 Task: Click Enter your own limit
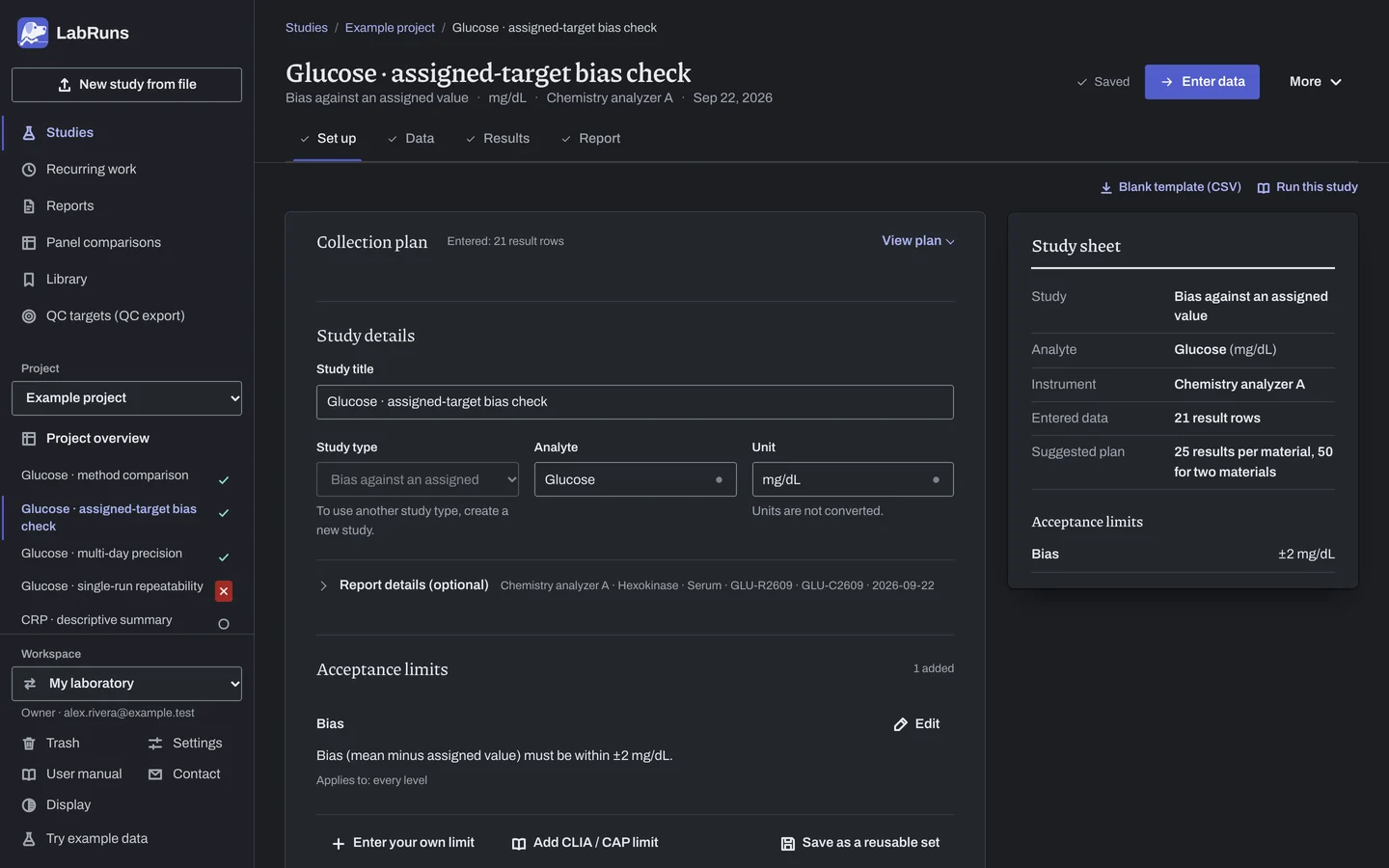pyautogui.click(x=403, y=843)
